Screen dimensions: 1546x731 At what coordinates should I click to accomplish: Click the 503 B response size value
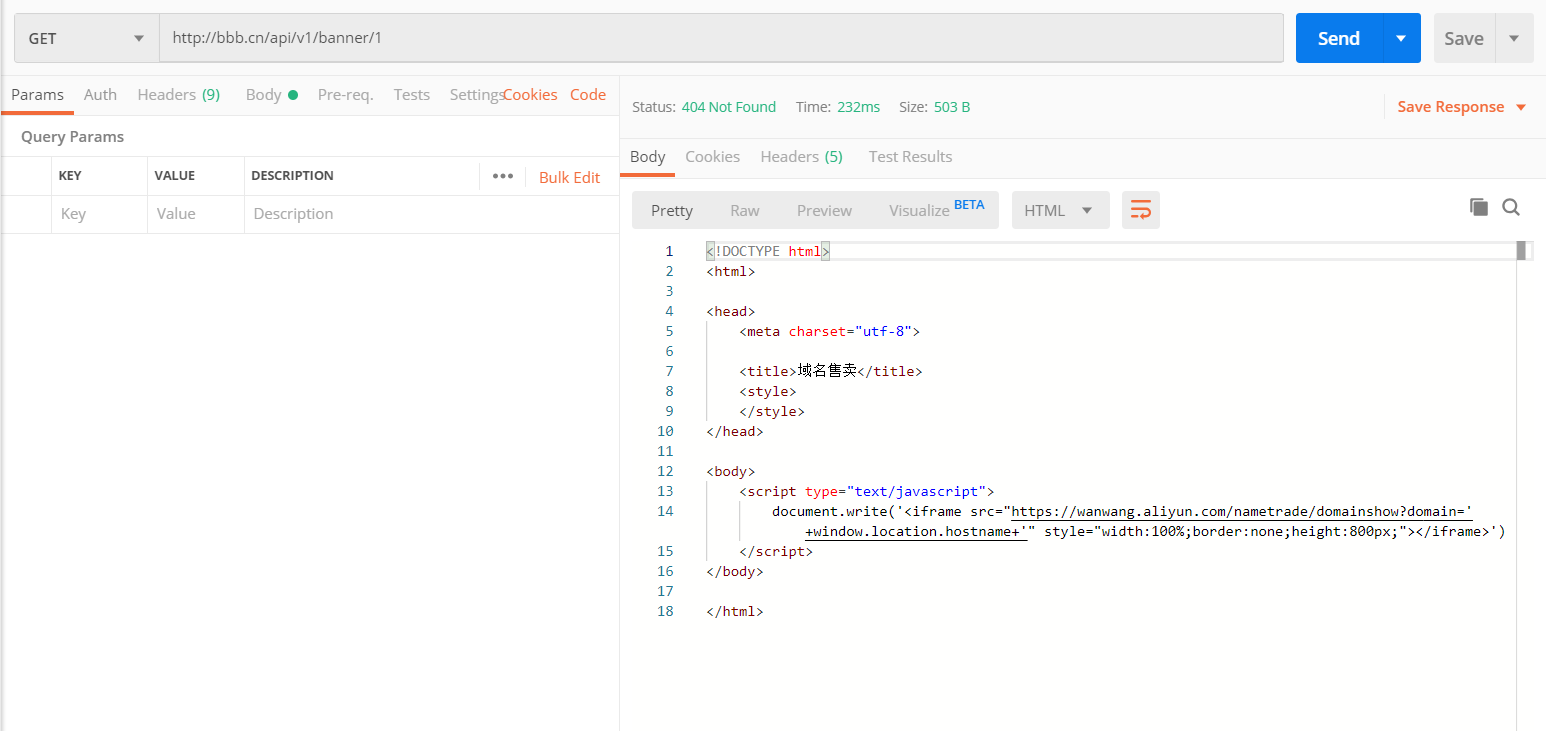coord(952,107)
